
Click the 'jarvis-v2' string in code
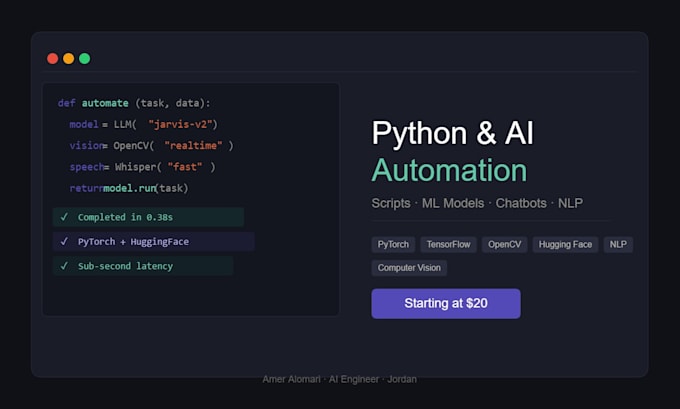pos(180,124)
